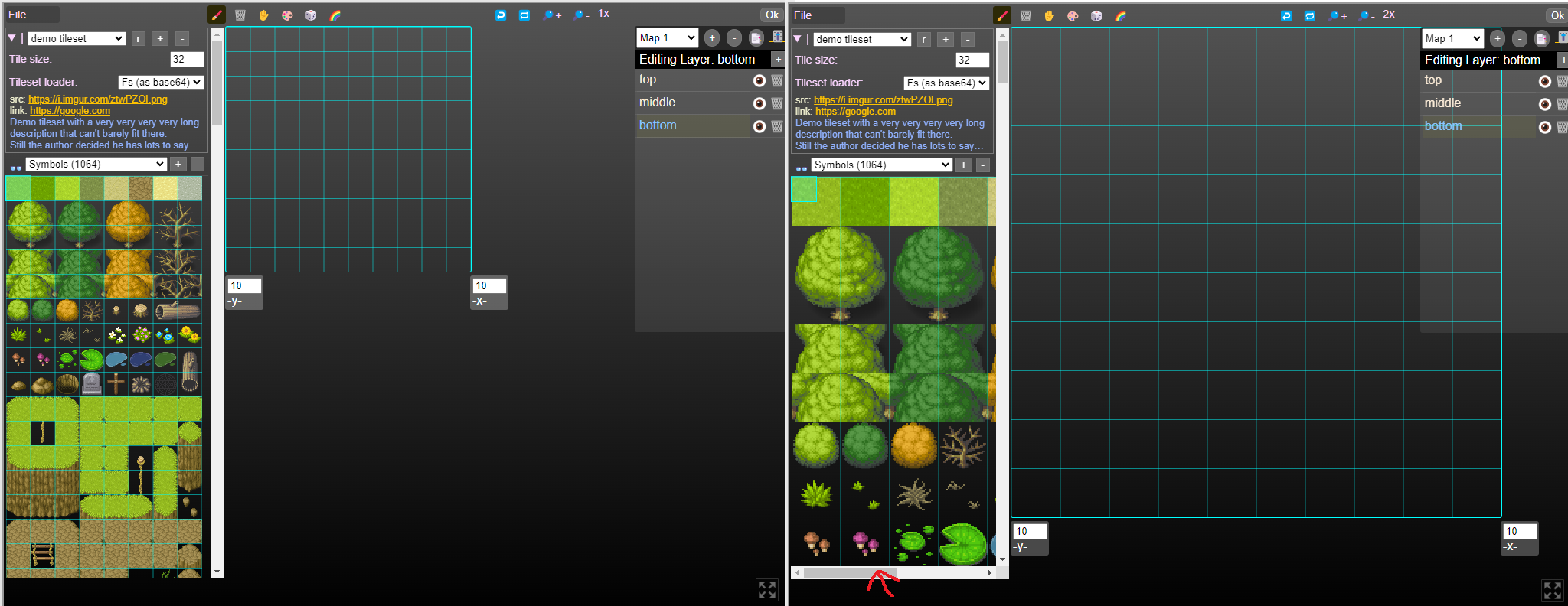This screenshot has width=1568, height=606.
Task: Click the x map-size field in right editor
Action: point(1520,531)
